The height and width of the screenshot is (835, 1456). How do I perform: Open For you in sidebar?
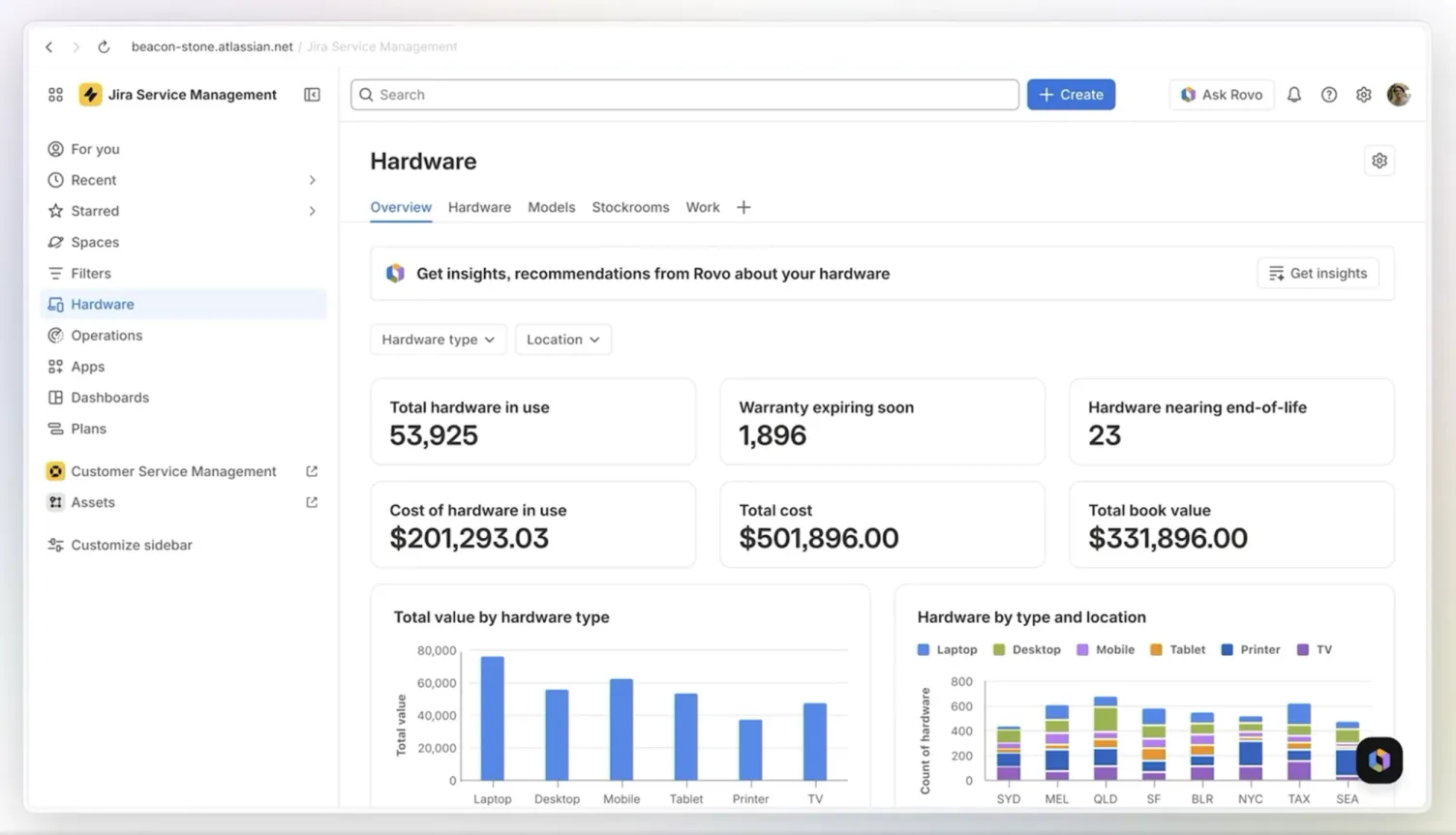click(x=184, y=149)
